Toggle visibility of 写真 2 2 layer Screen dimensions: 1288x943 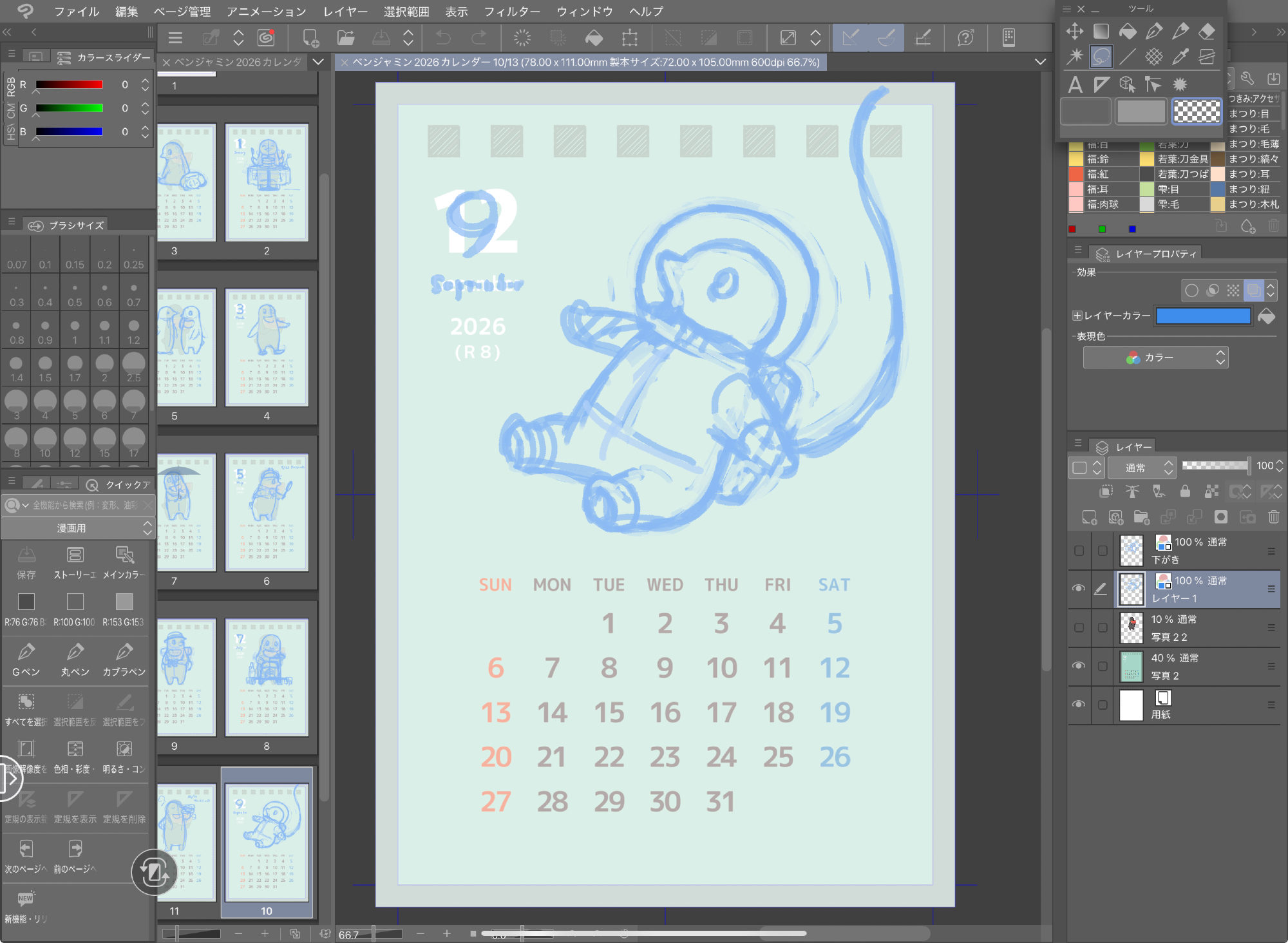[x=1079, y=627]
